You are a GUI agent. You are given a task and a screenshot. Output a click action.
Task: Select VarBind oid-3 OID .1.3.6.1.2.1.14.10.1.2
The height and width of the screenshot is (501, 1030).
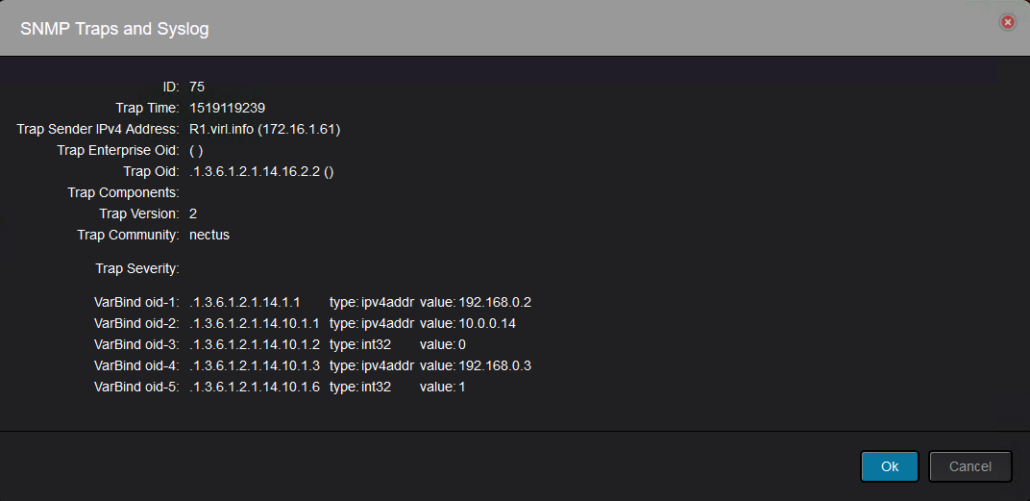coord(254,345)
